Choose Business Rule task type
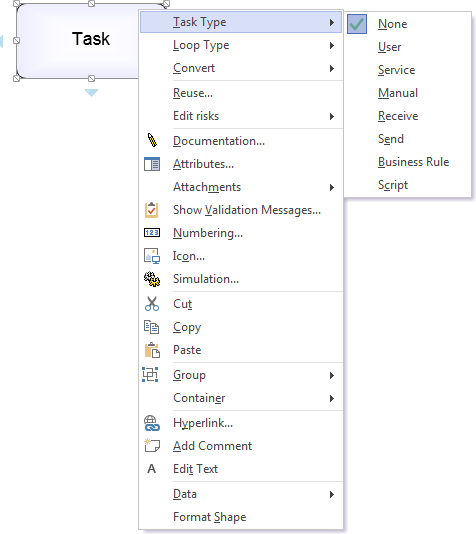The image size is (476, 534). 413,162
